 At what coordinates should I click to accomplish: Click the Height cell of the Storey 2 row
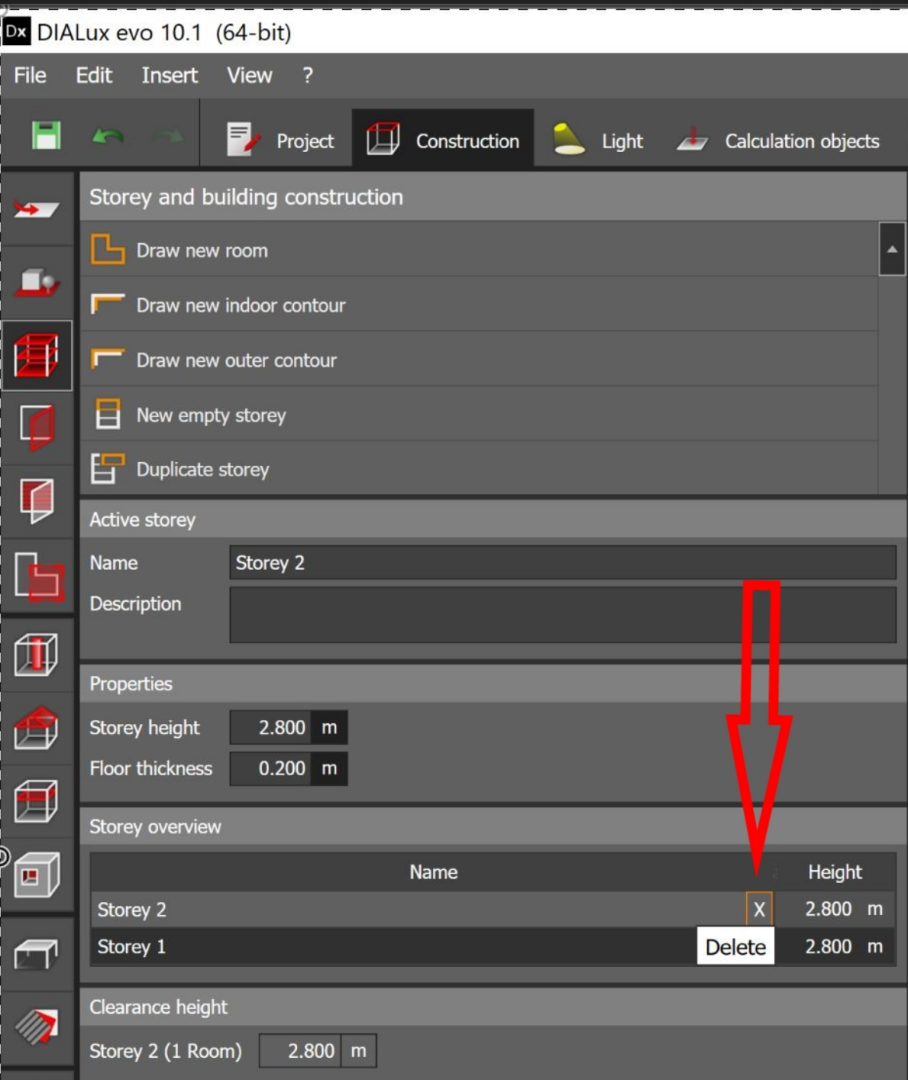(x=835, y=909)
